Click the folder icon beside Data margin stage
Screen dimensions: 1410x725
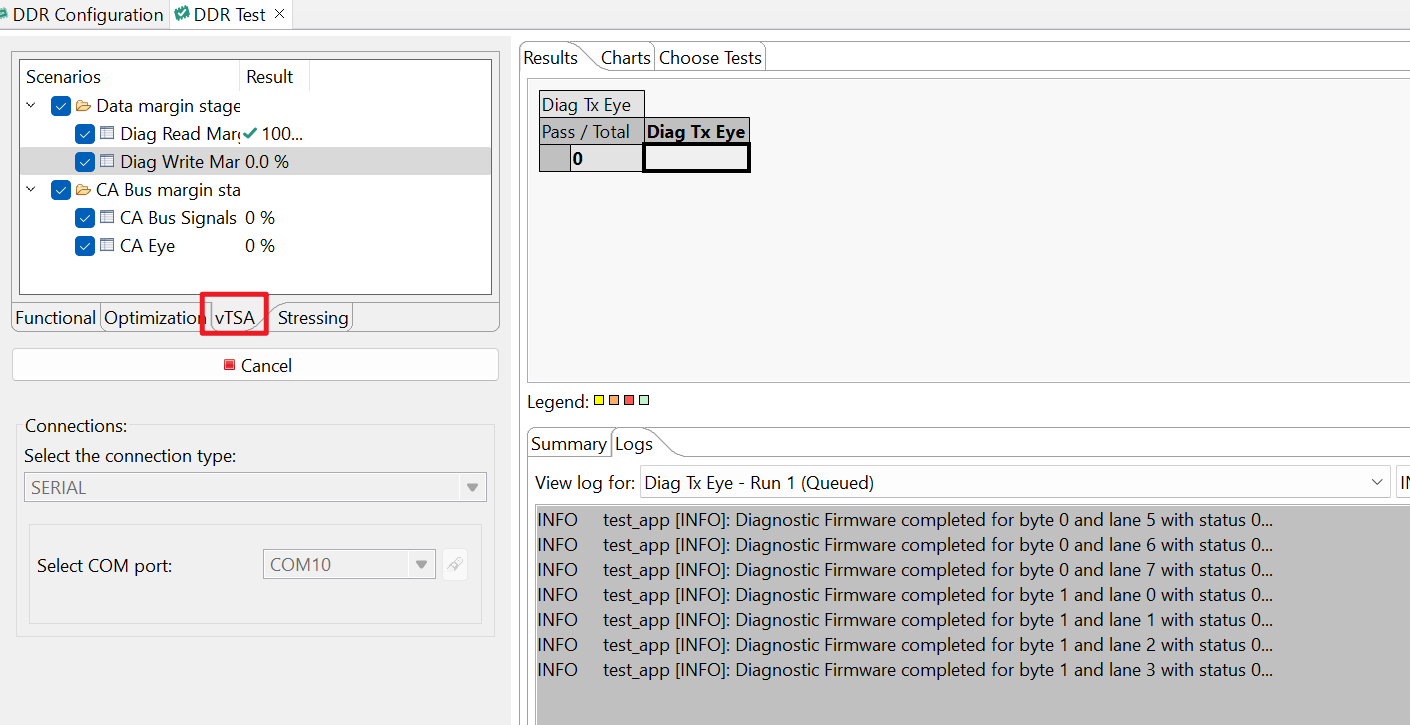(84, 105)
